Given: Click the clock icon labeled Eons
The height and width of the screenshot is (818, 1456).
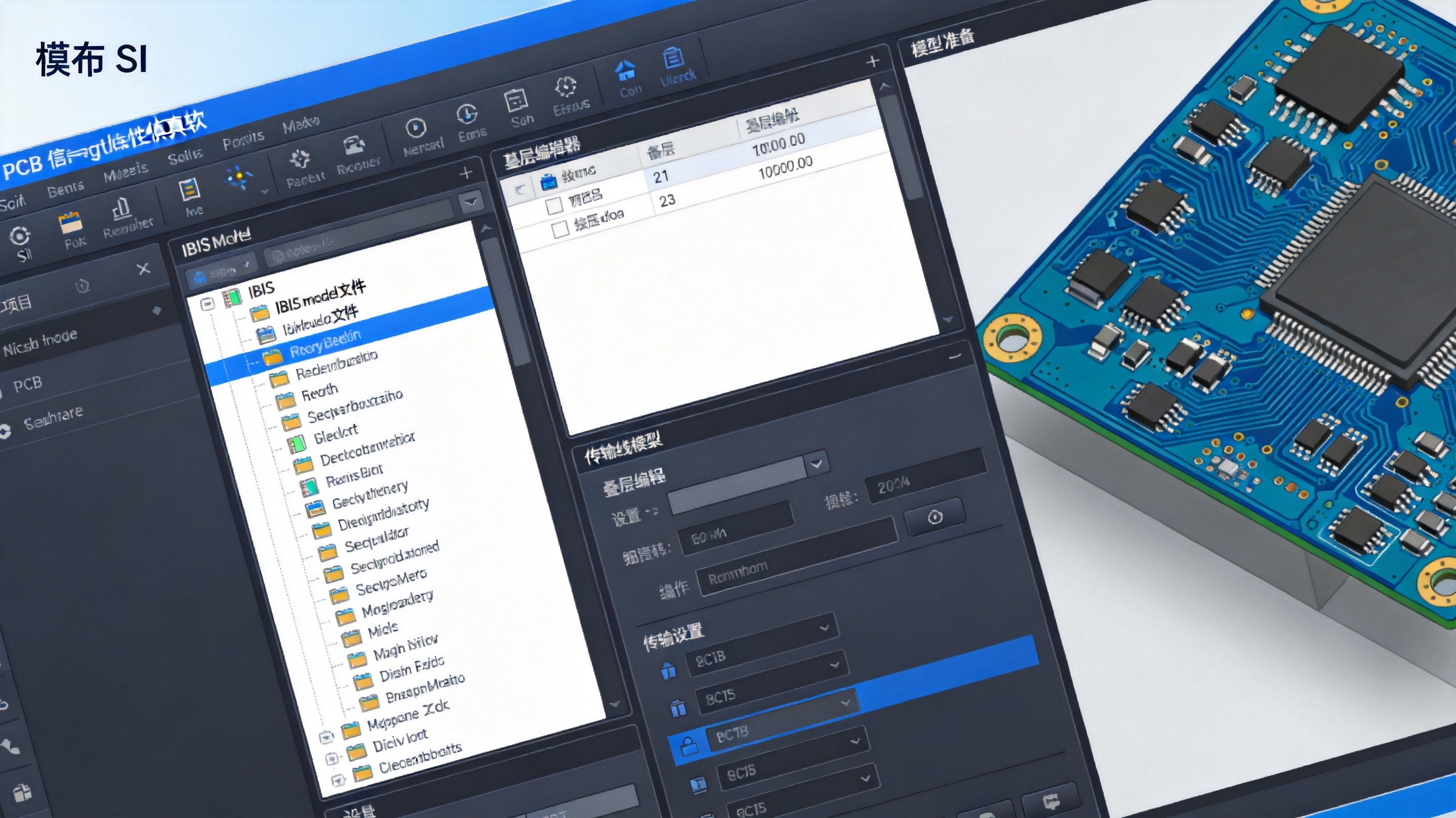Looking at the screenshot, I should point(467,115).
